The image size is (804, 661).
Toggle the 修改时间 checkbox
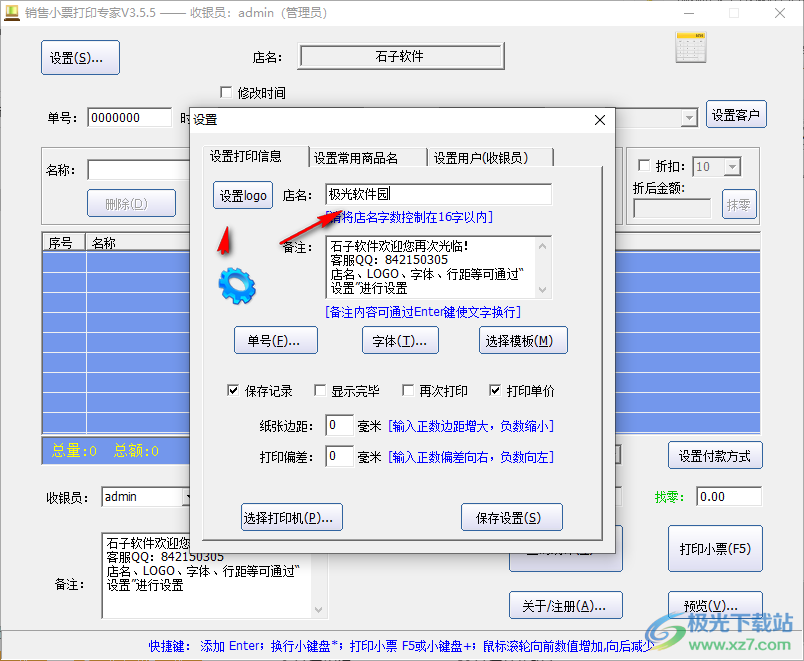(226, 92)
